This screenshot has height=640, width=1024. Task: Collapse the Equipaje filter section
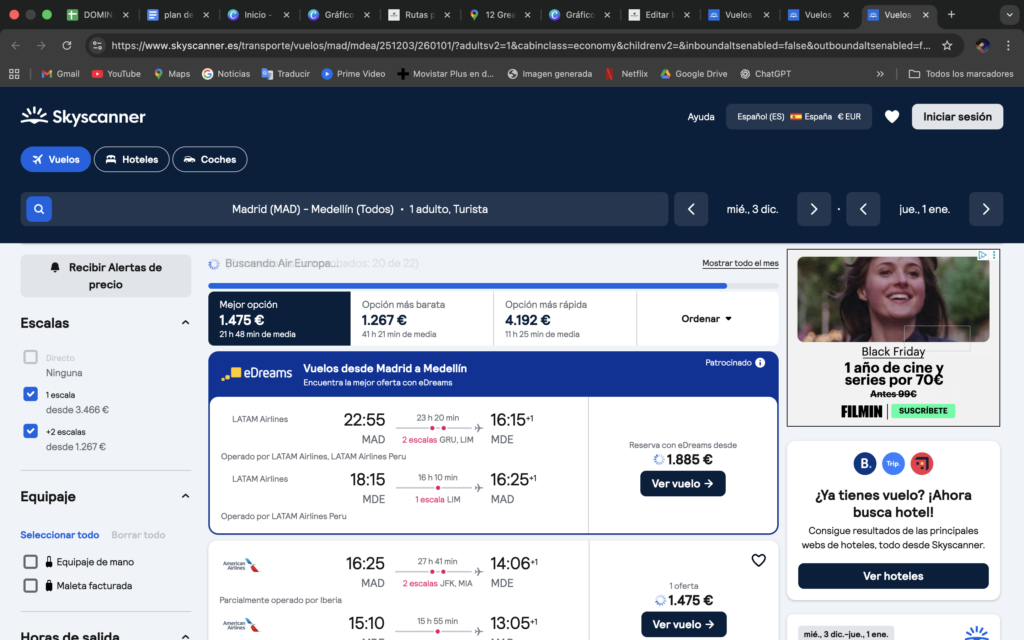coord(185,496)
